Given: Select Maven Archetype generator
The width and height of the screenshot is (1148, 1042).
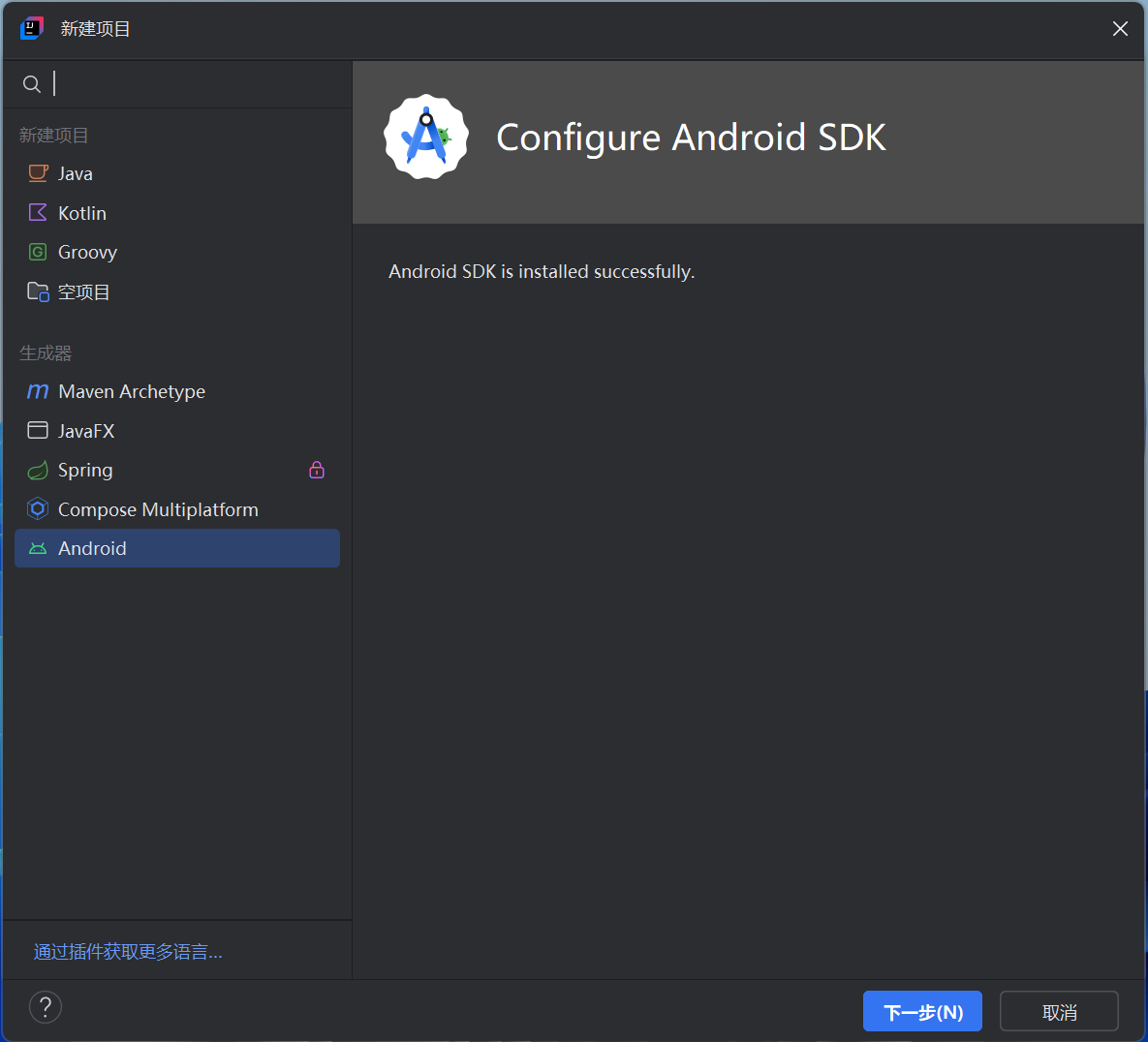Looking at the screenshot, I should tap(177, 391).
